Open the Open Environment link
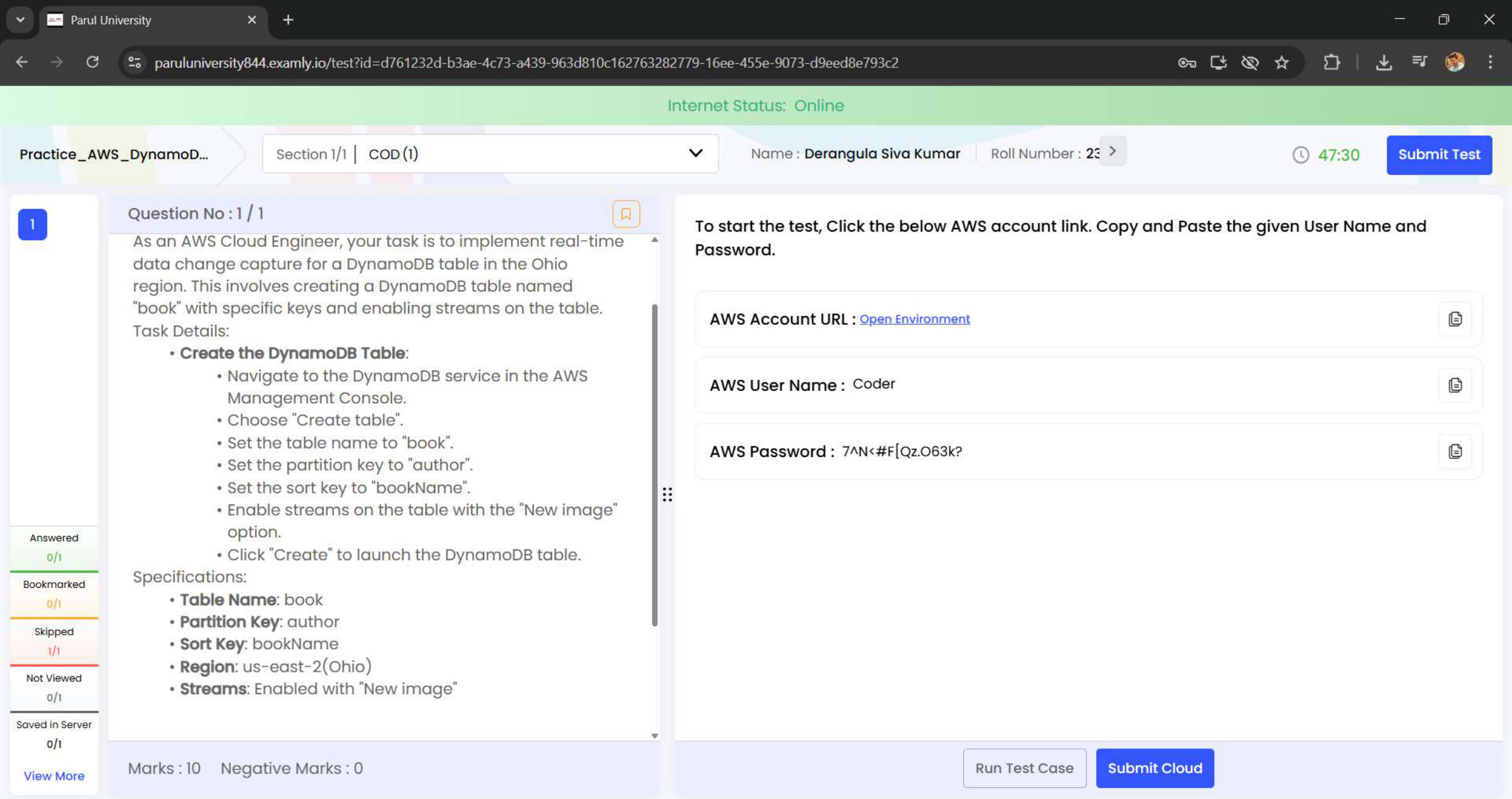1512x799 pixels. [914, 319]
